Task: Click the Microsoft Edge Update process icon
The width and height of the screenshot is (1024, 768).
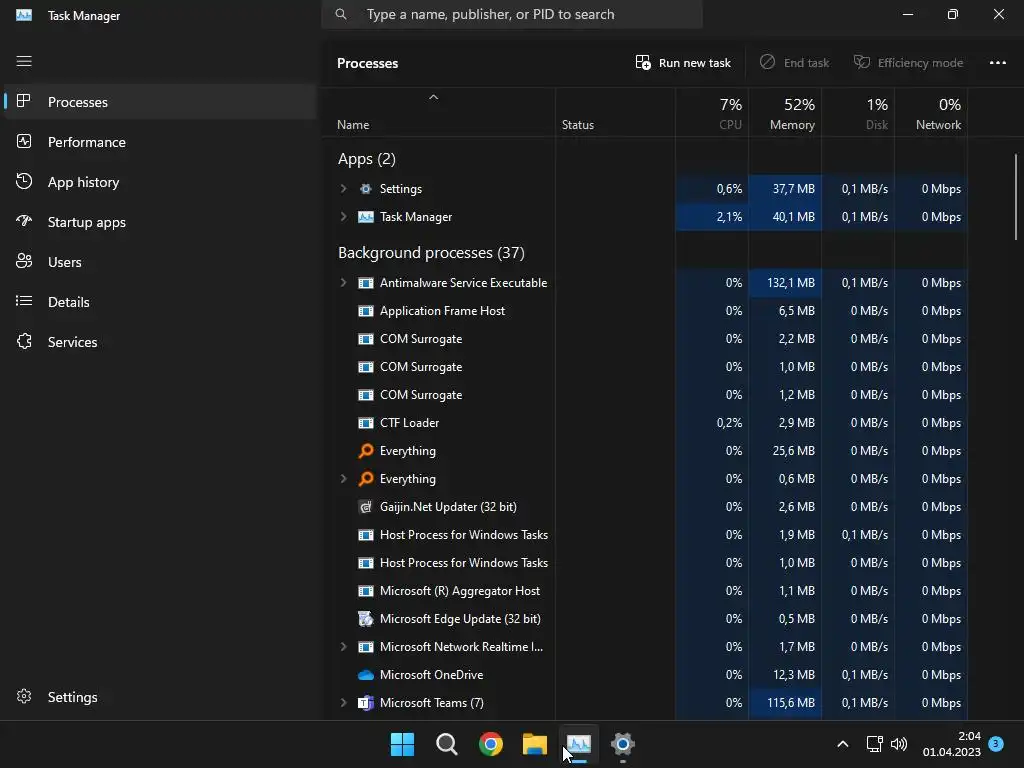Action: [366, 618]
